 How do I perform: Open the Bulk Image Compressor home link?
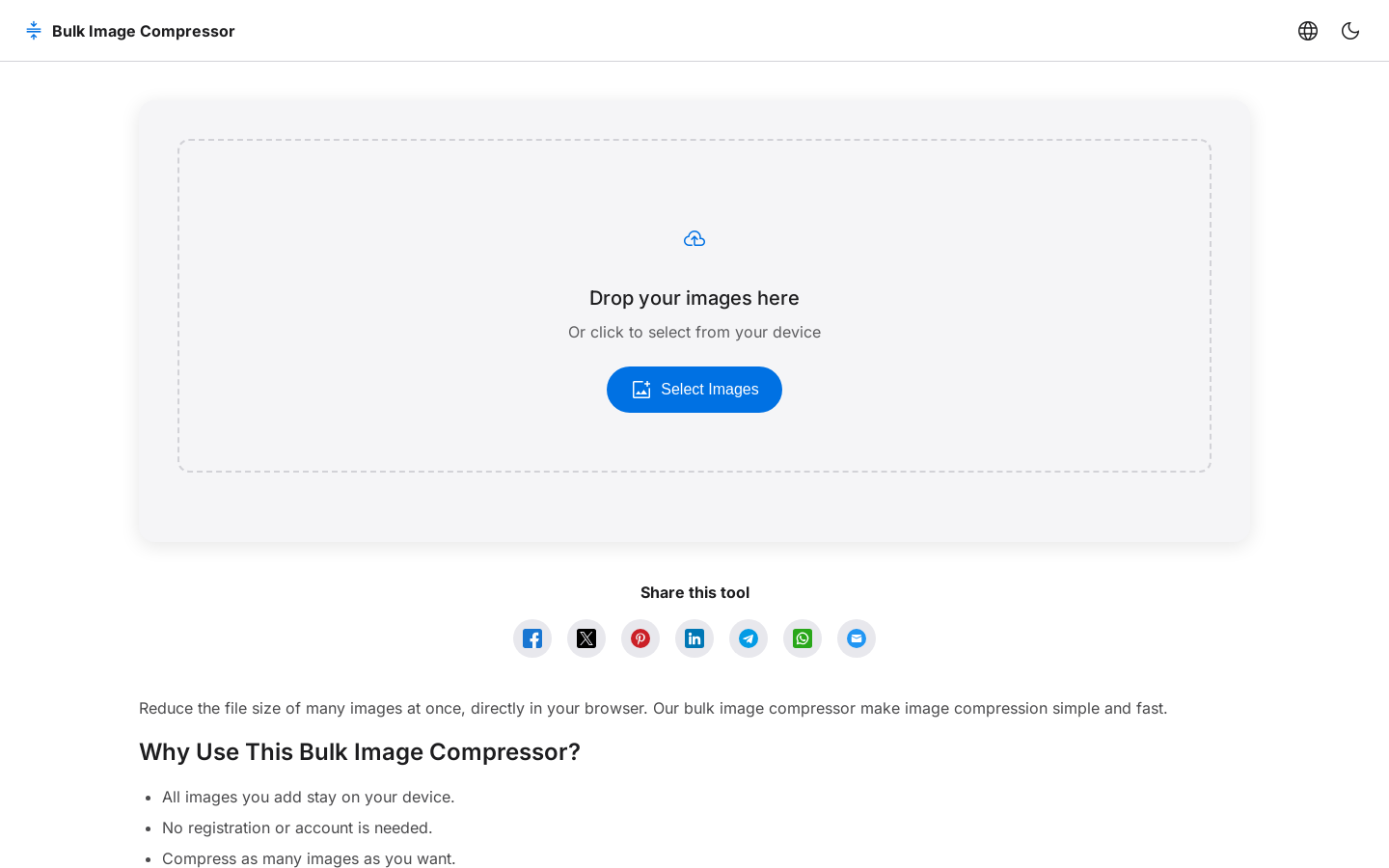point(130,31)
